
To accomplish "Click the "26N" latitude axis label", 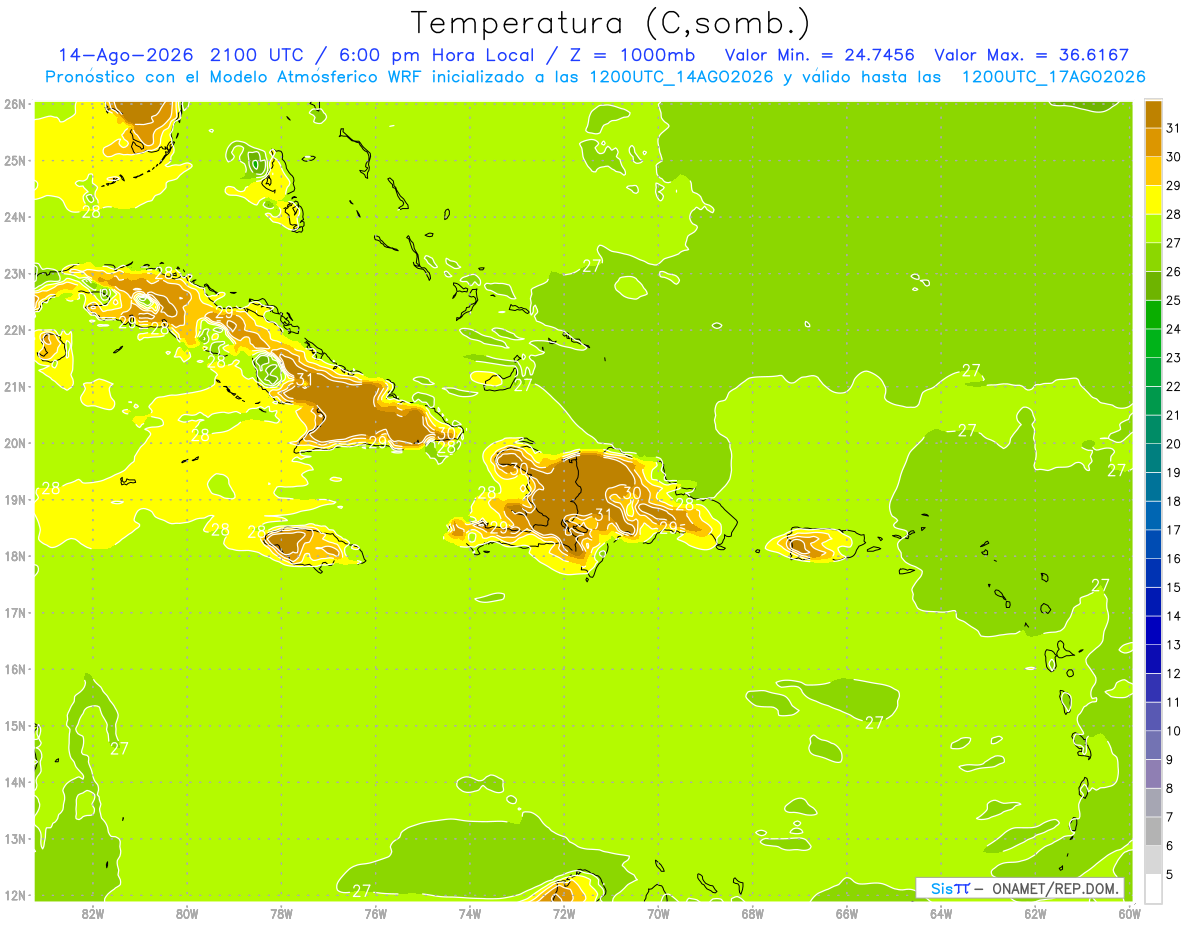I will click(x=16, y=104).
